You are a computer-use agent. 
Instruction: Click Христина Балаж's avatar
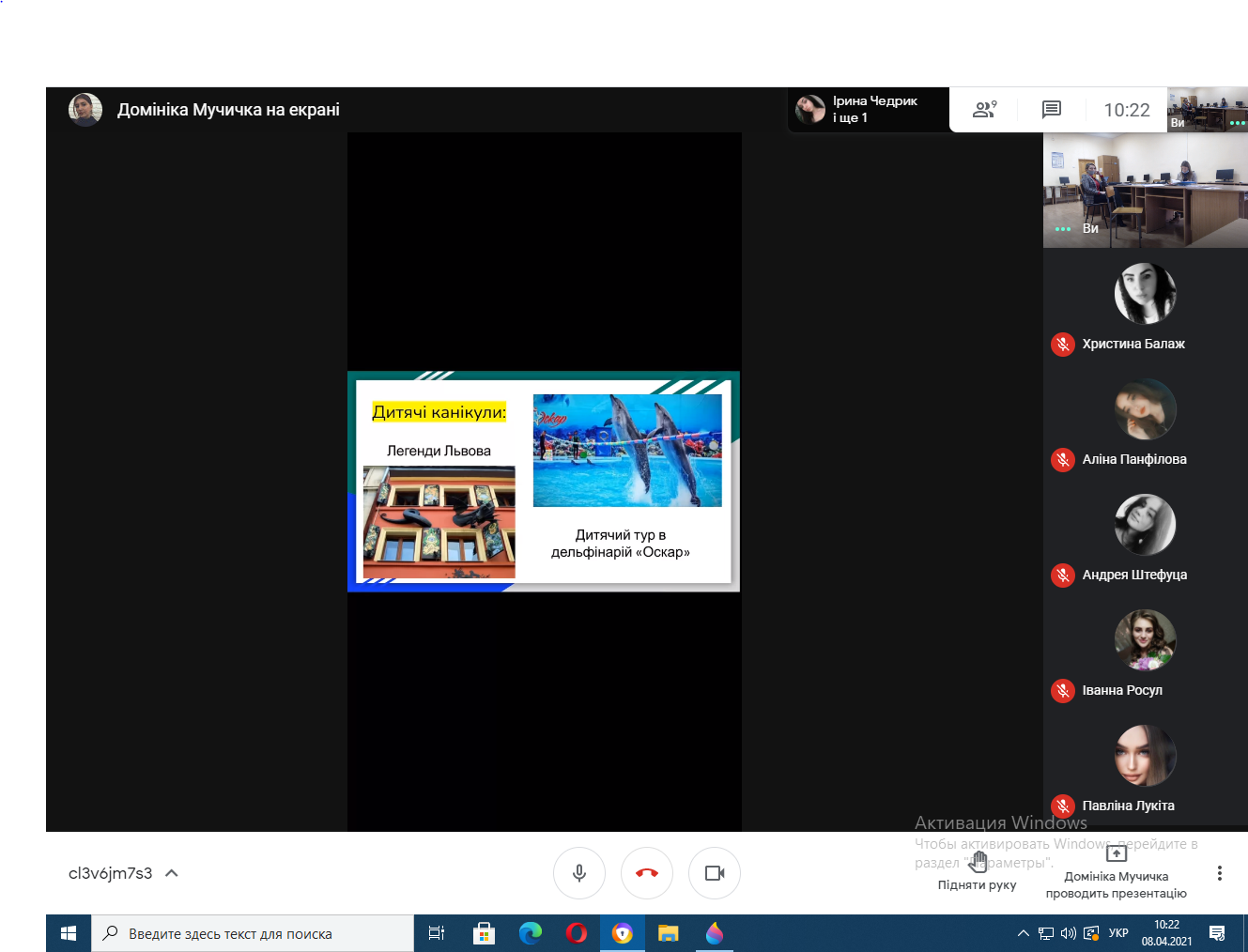point(1146,294)
